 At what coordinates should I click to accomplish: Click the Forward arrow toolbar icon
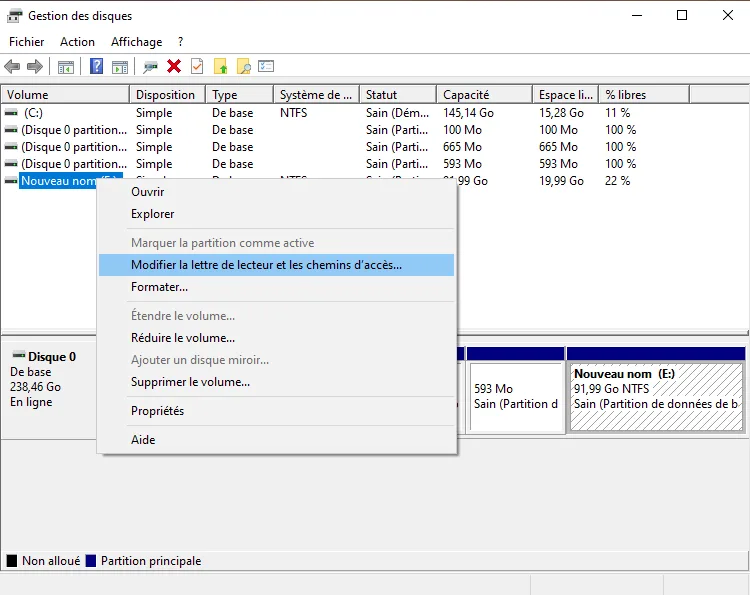(35, 66)
